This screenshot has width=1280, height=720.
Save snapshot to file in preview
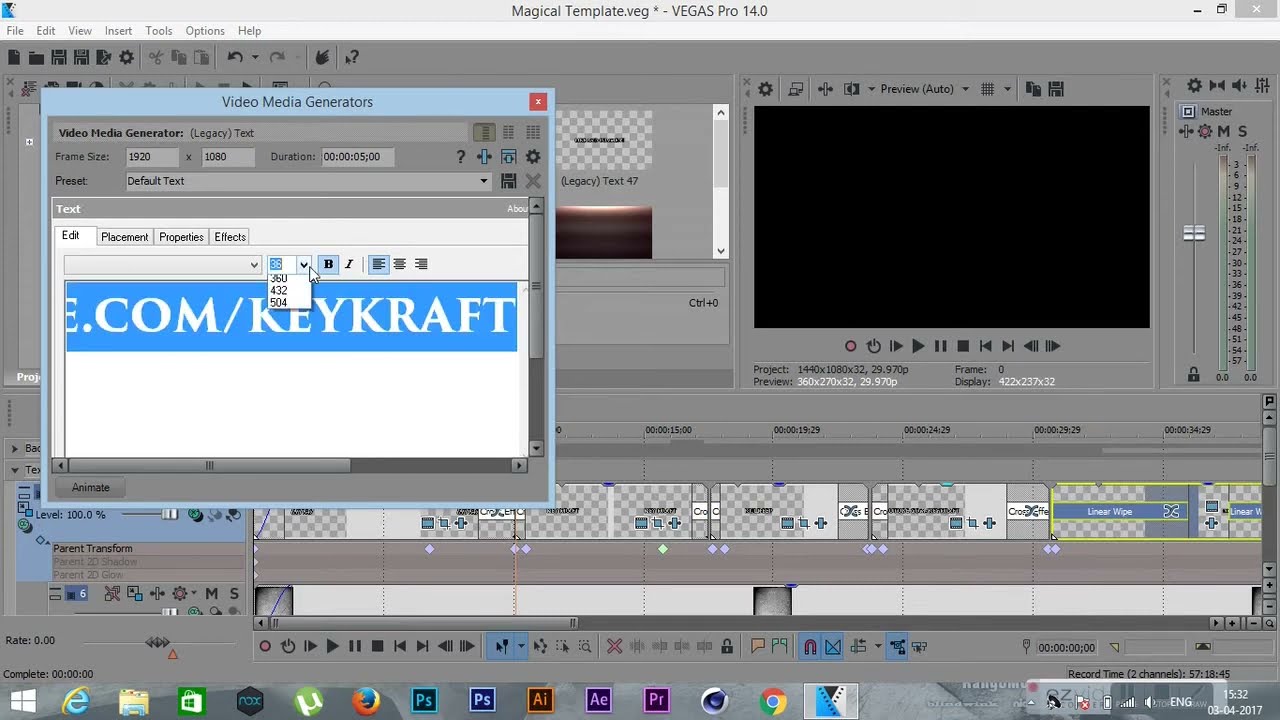(1056, 89)
